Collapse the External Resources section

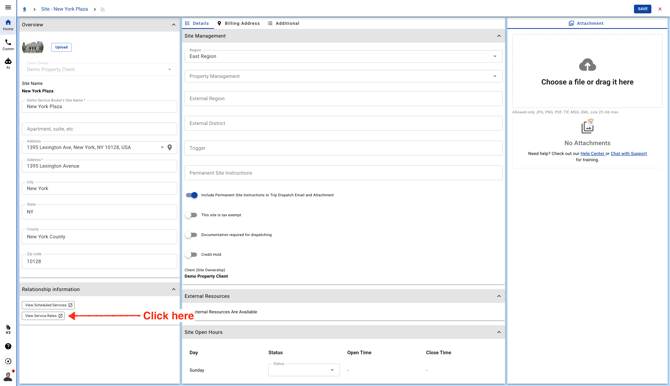click(499, 296)
